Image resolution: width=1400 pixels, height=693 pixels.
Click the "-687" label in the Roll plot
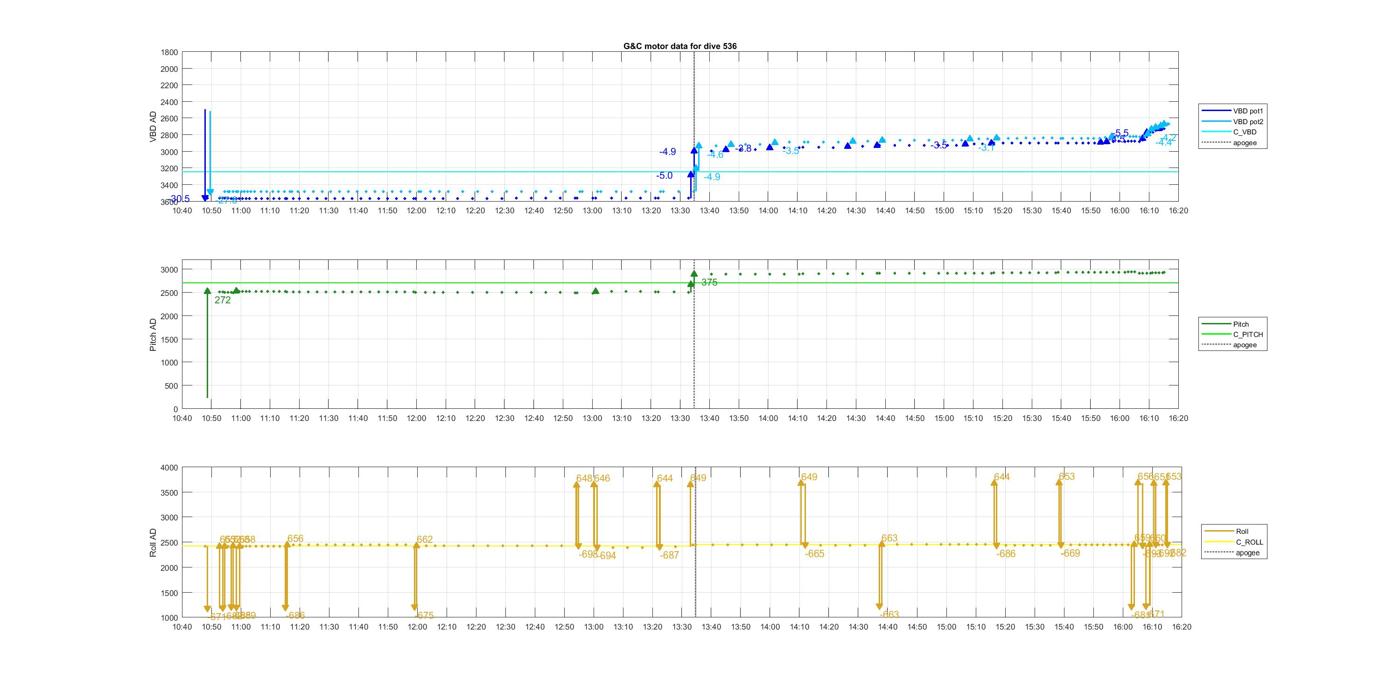coord(669,555)
